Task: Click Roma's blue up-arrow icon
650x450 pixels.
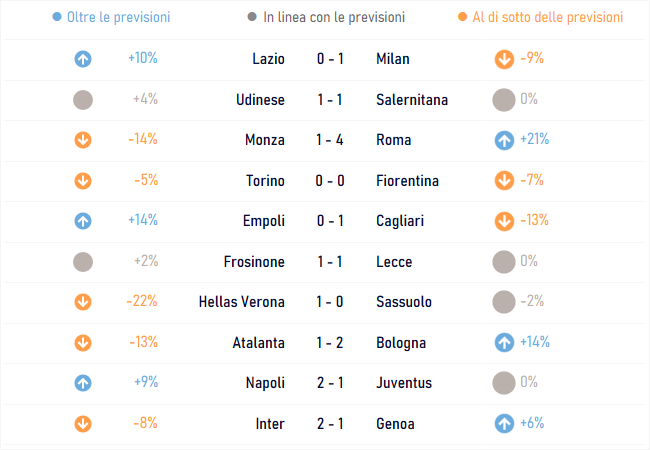Action: pos(504,140)
